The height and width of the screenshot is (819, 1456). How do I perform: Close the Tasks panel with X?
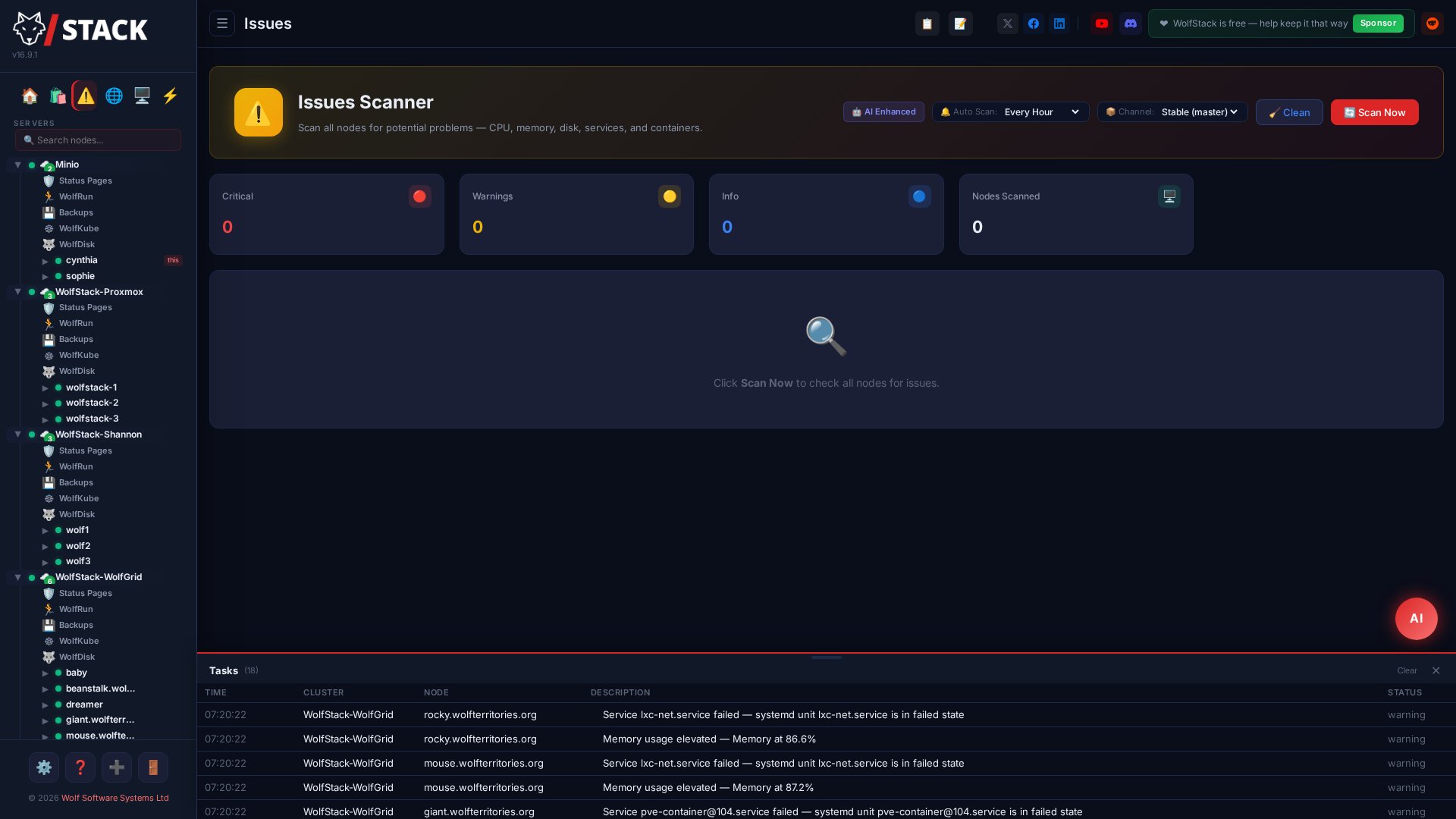[x=1436, y=670]
